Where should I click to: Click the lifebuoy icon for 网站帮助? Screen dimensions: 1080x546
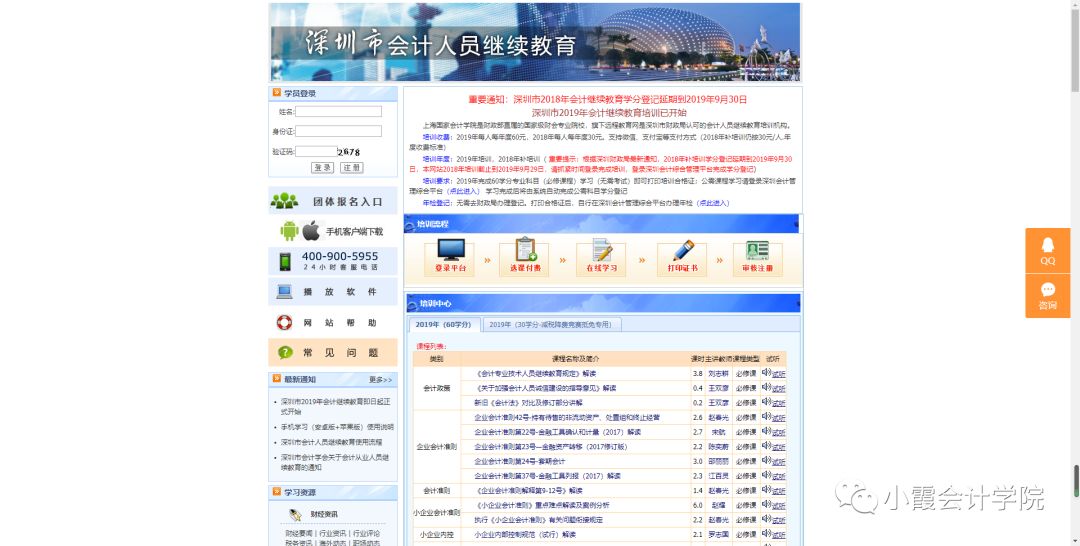[x=284, y=323]
